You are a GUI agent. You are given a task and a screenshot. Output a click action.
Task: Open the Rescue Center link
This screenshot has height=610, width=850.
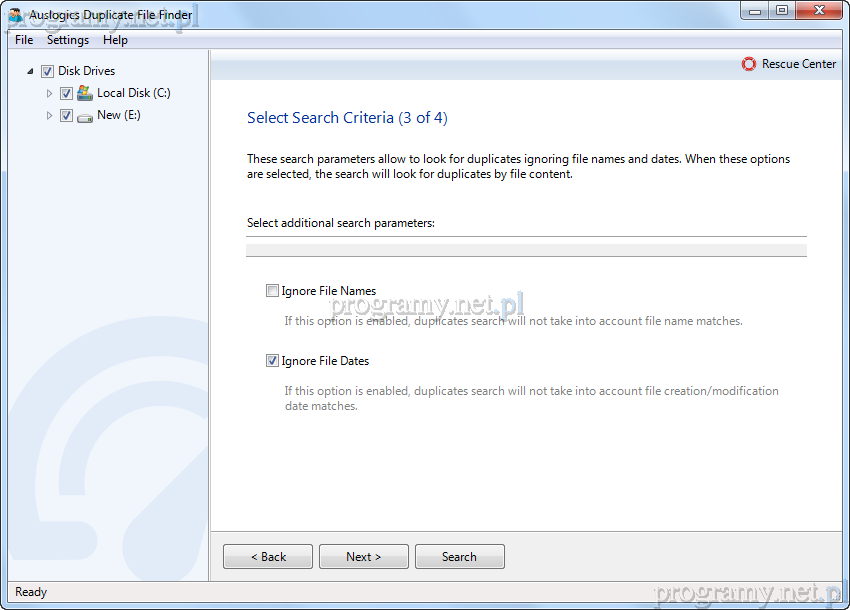click(x=798, y=64)
